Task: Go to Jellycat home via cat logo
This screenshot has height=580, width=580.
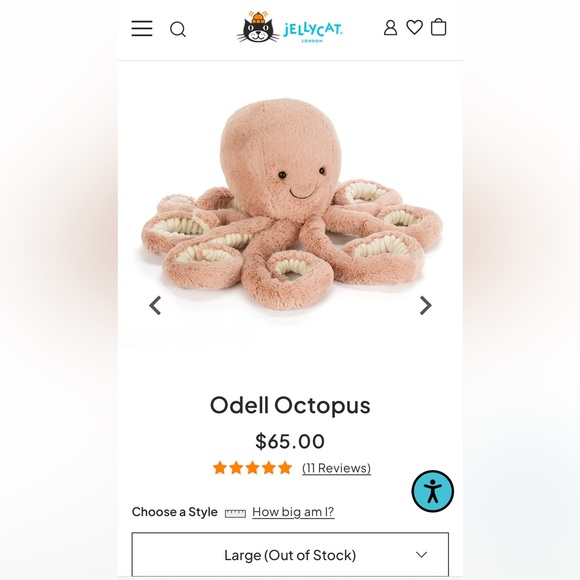Action: click(258, 27)
